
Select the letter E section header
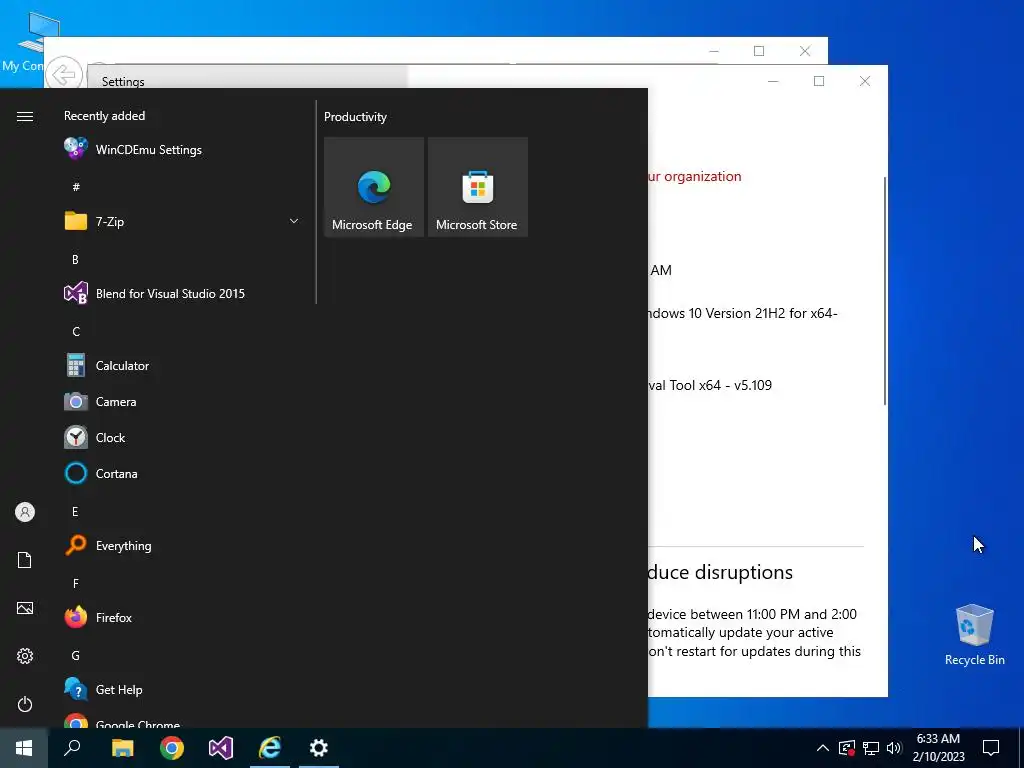[x=75, y=511]
